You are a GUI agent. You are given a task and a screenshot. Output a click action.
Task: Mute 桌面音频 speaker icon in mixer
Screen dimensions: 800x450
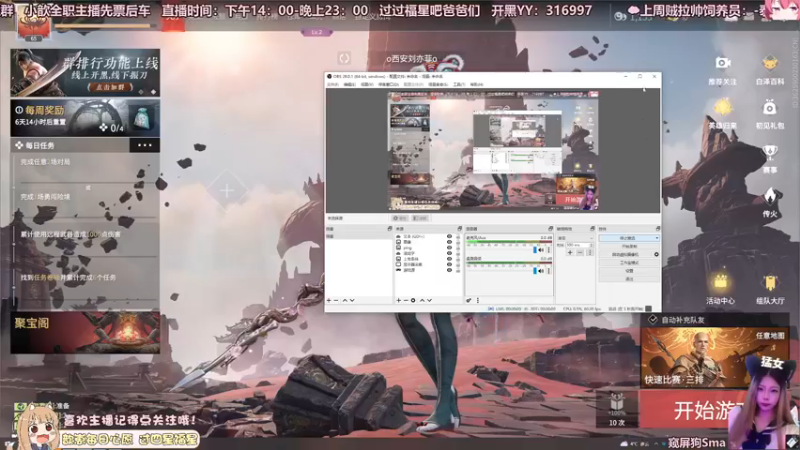point(541,271)
